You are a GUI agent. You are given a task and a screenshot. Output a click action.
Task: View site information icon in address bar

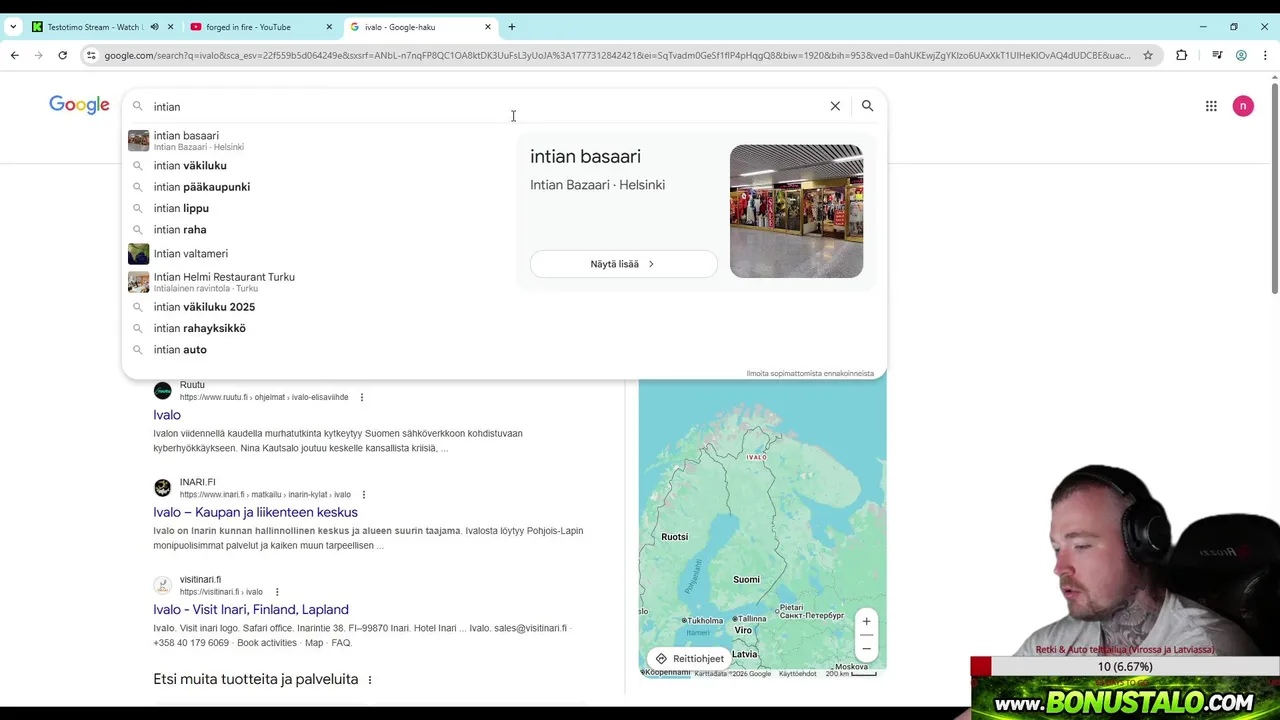tap(91, 55)
